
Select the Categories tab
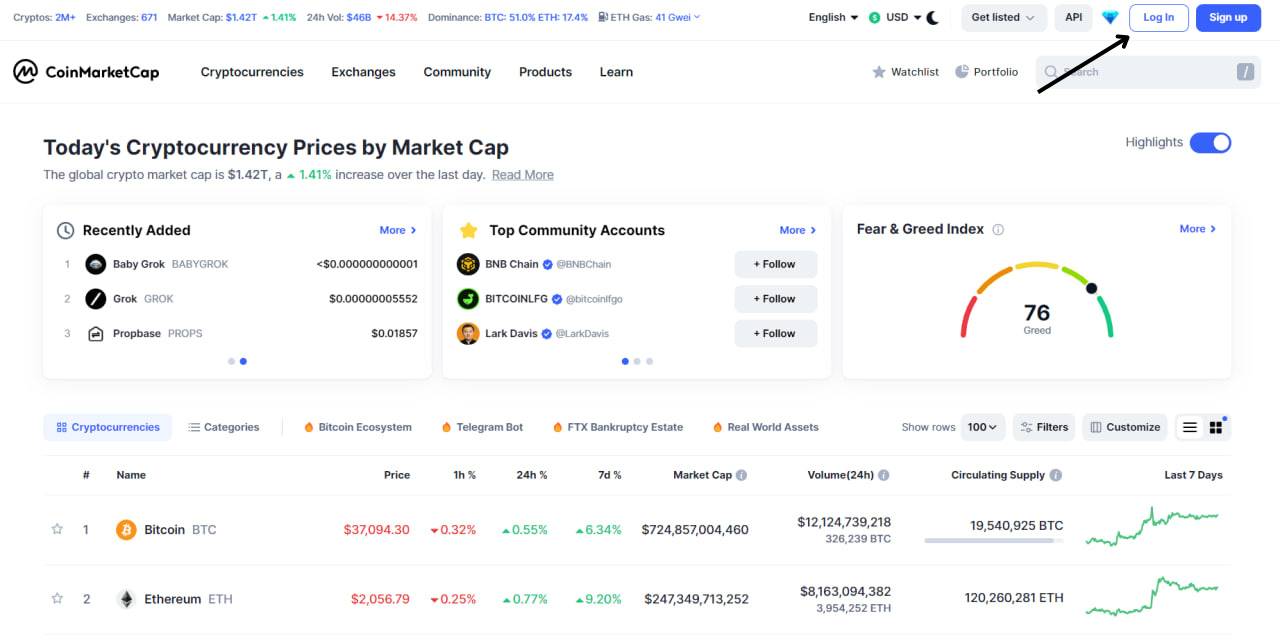coord(224,427)
